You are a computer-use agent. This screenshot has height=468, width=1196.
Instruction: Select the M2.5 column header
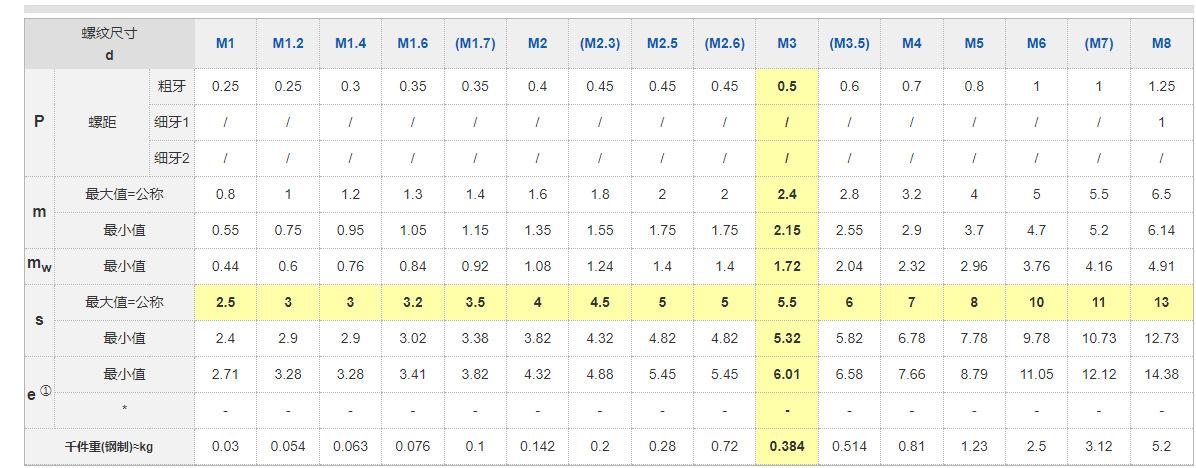click(x=662, y=44)
